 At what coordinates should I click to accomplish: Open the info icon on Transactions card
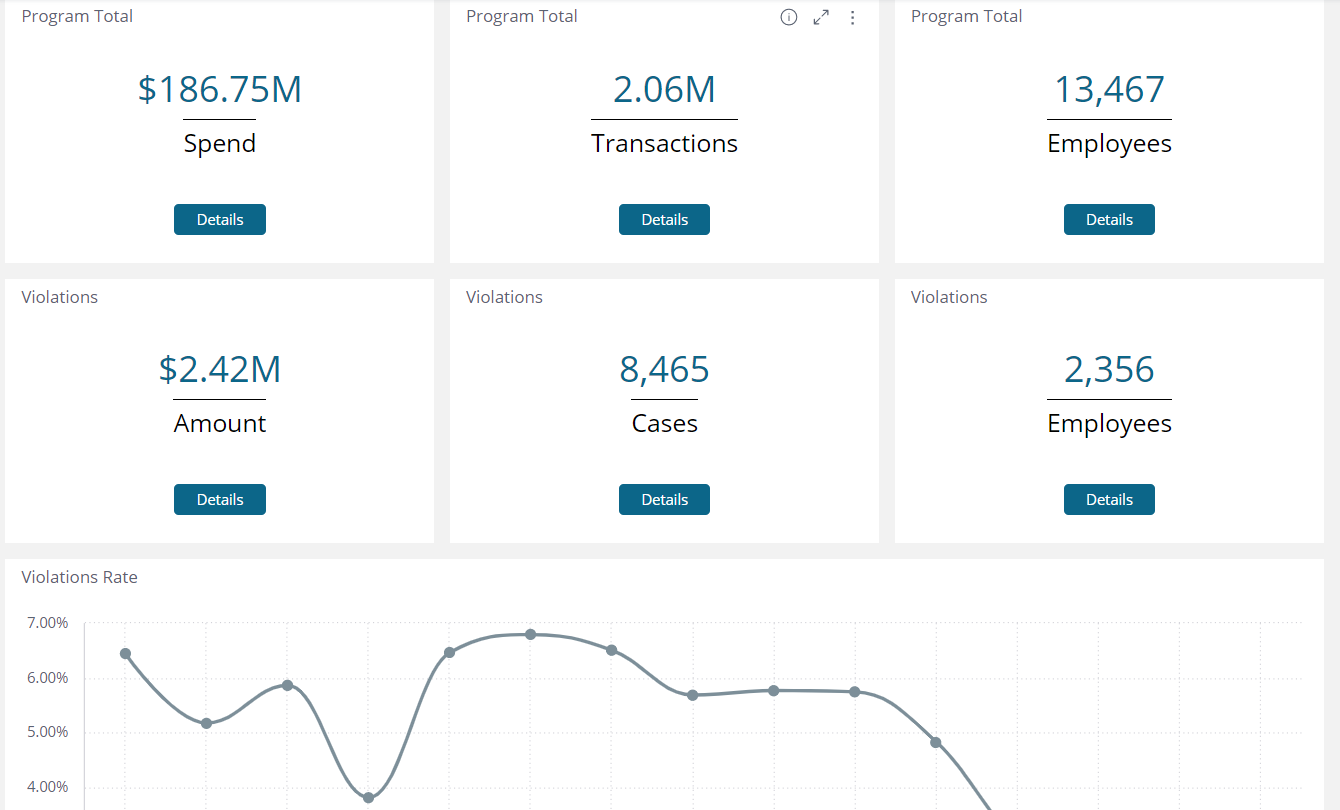[x=789, y=17]
